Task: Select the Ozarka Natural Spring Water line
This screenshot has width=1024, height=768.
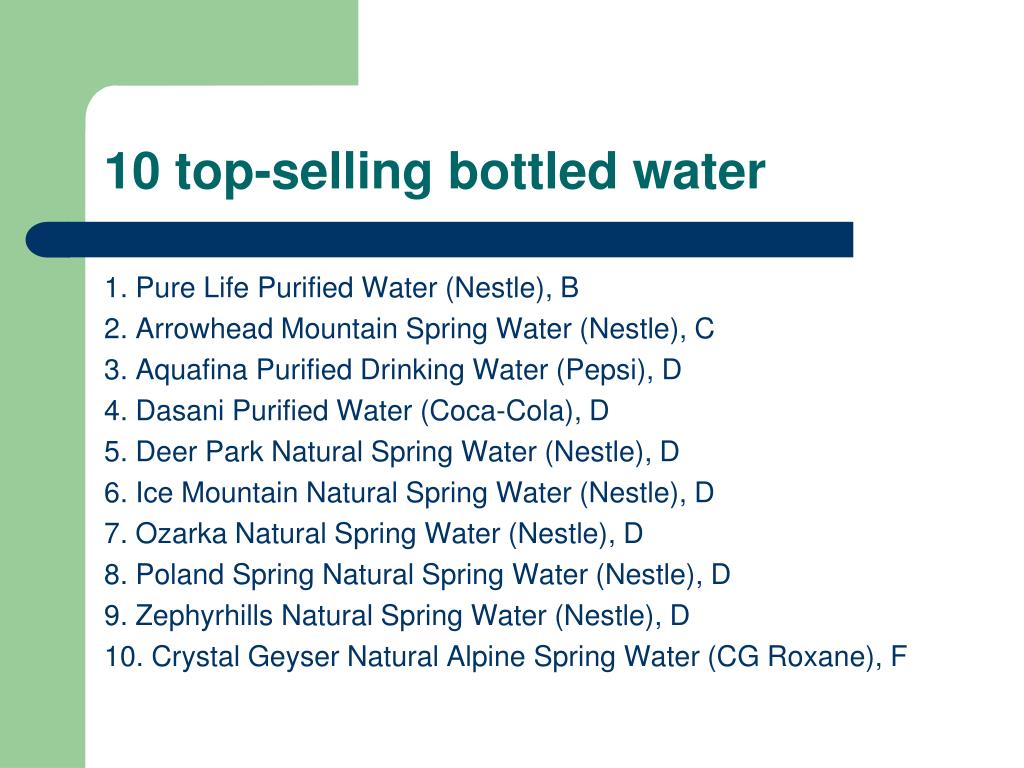Action: (x=374, y=534)
